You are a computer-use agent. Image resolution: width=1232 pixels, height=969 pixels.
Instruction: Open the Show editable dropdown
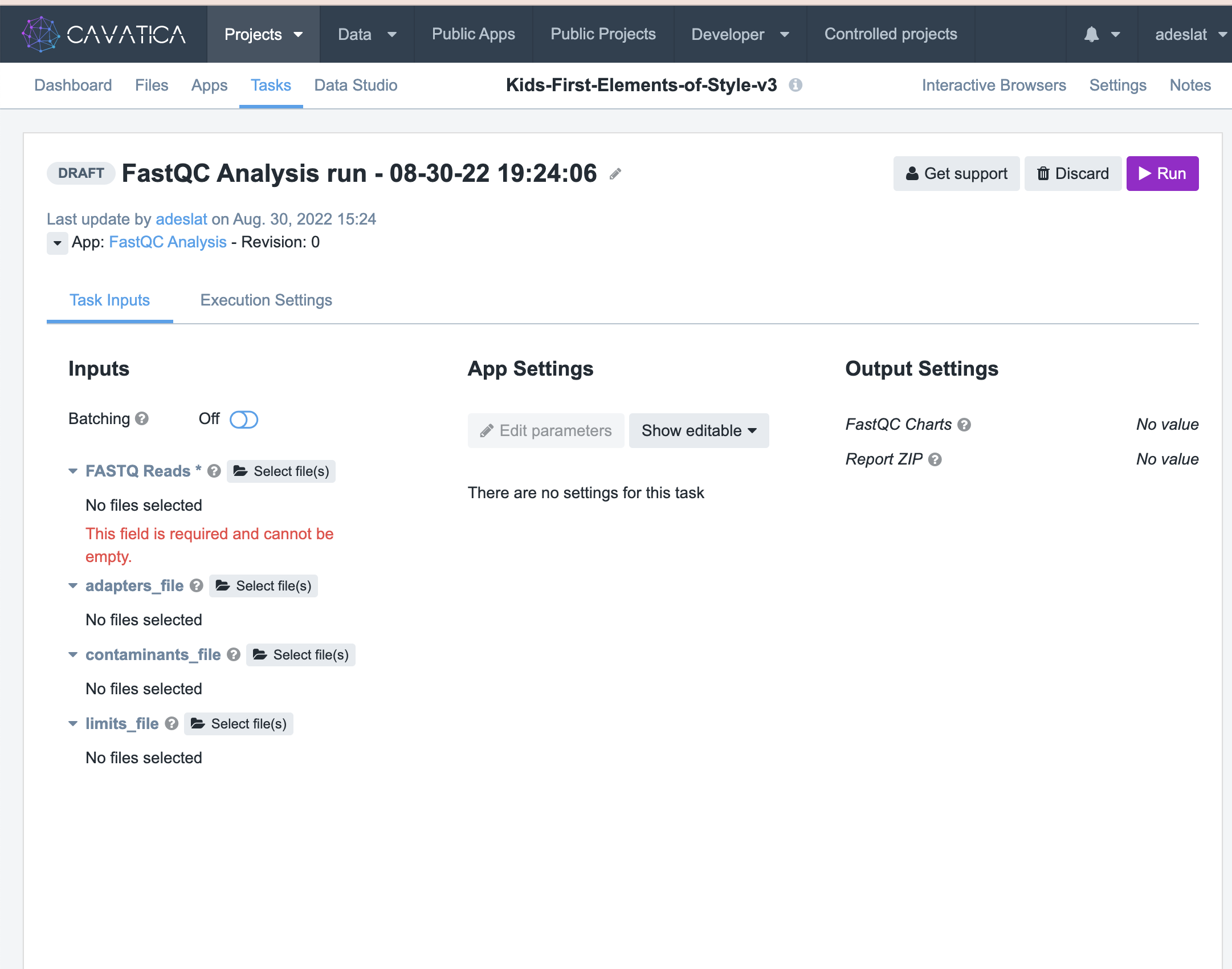tap(699, 431)
